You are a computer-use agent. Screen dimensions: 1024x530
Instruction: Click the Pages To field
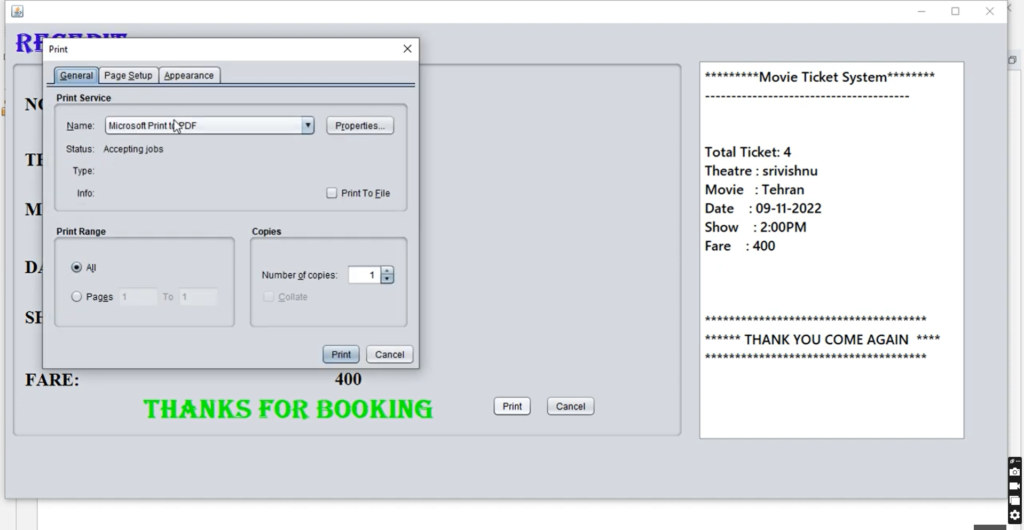198,297
